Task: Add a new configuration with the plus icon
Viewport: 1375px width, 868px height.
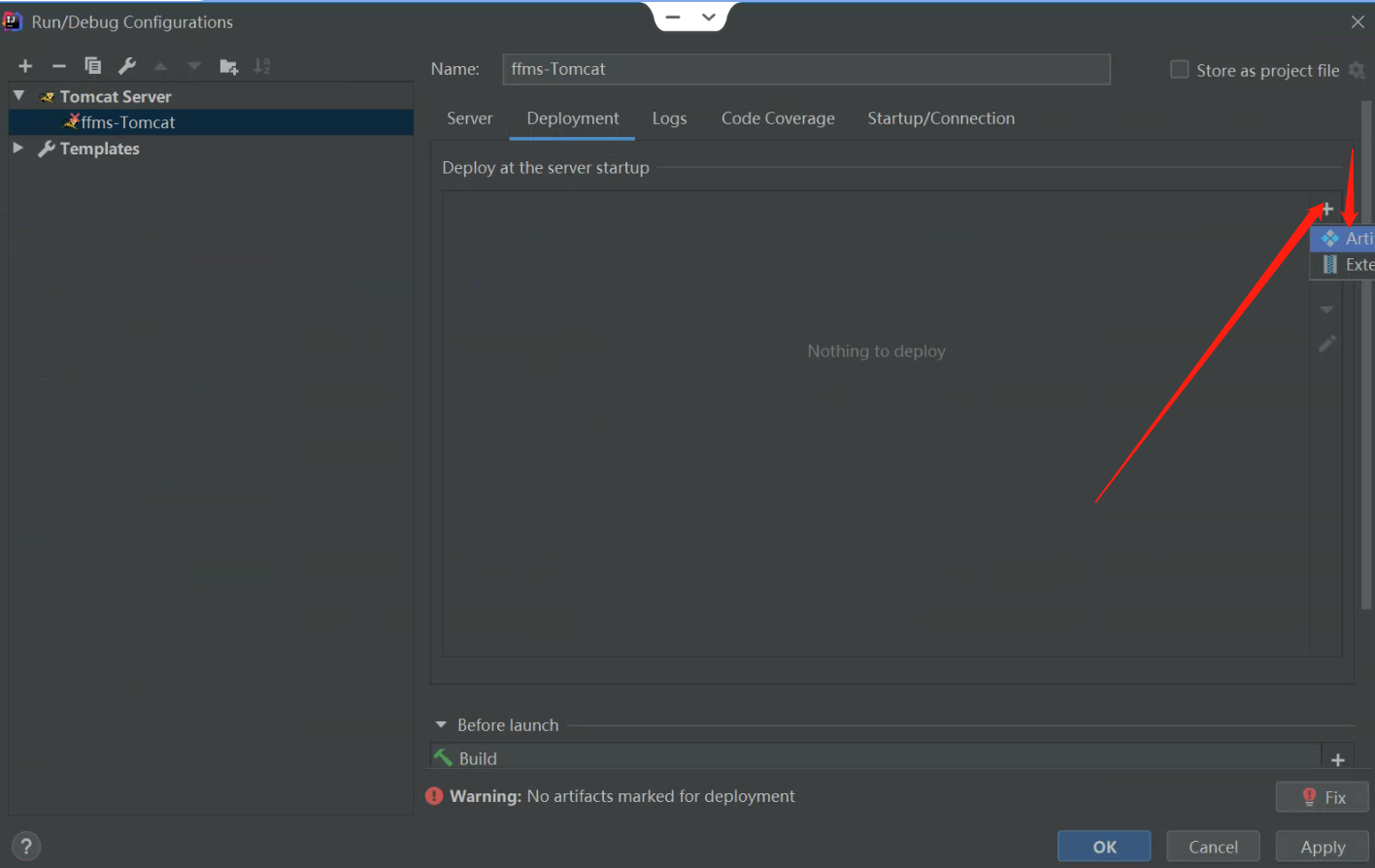Action: pos(26,66)
